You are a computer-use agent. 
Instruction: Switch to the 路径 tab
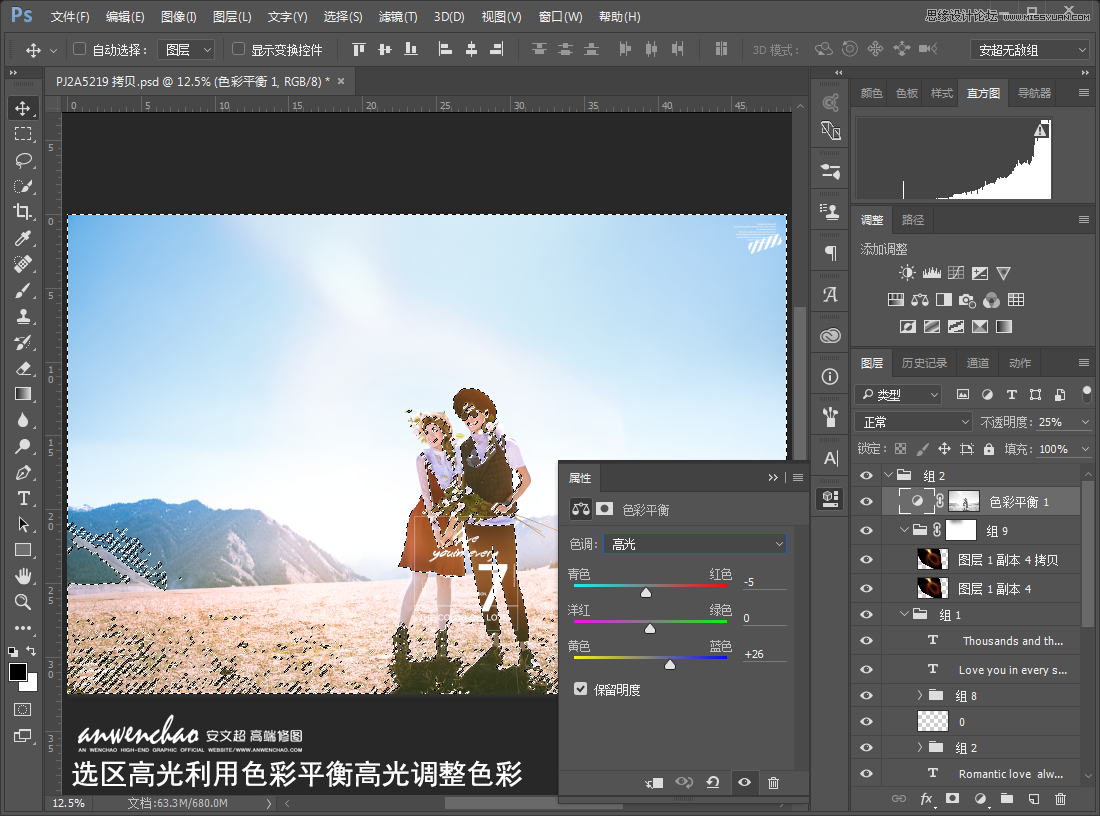click(912, 220)
